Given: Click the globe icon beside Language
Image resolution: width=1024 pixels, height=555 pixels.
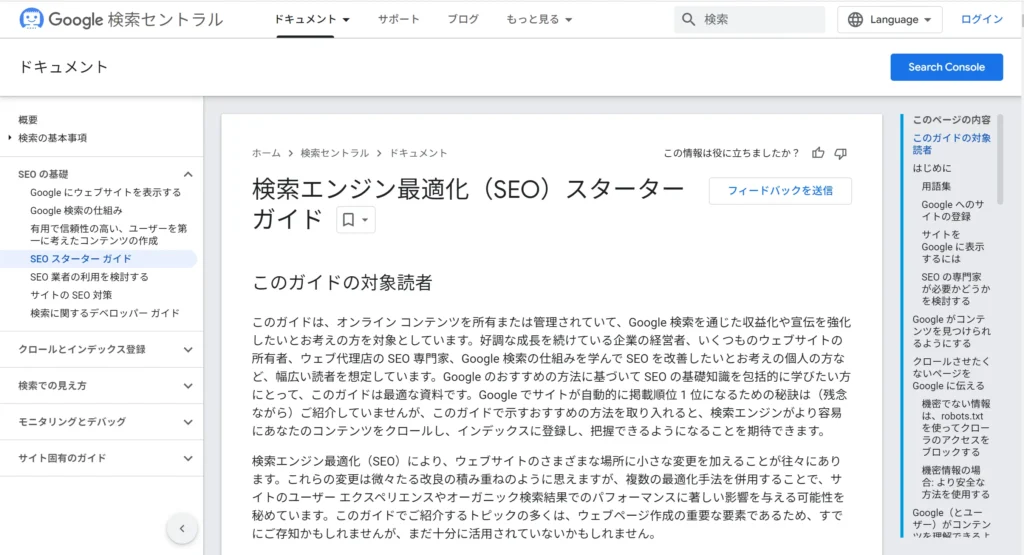Looking at the screenshot, I should 855,20.
